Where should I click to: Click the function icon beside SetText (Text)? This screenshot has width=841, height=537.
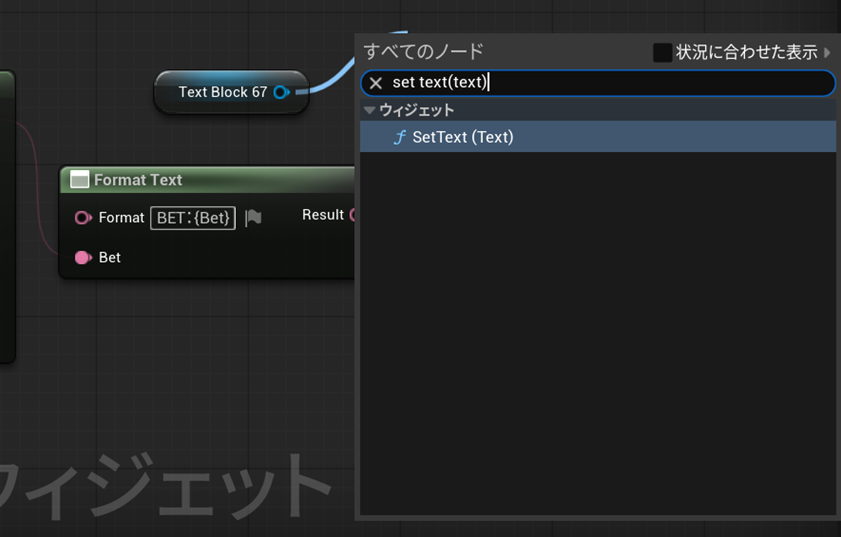coord(399,137)
